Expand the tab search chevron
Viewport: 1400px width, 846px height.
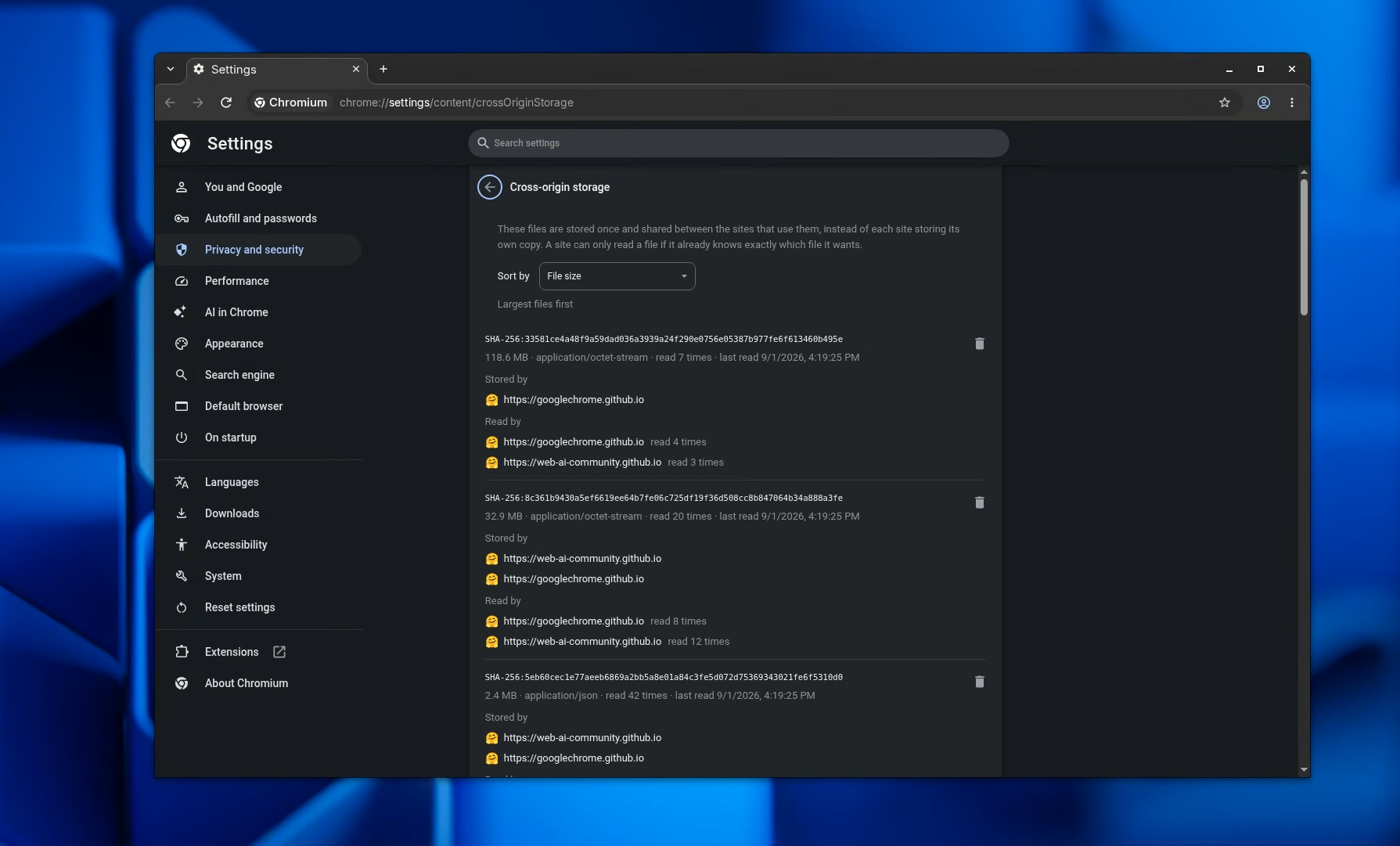point(171,69)
